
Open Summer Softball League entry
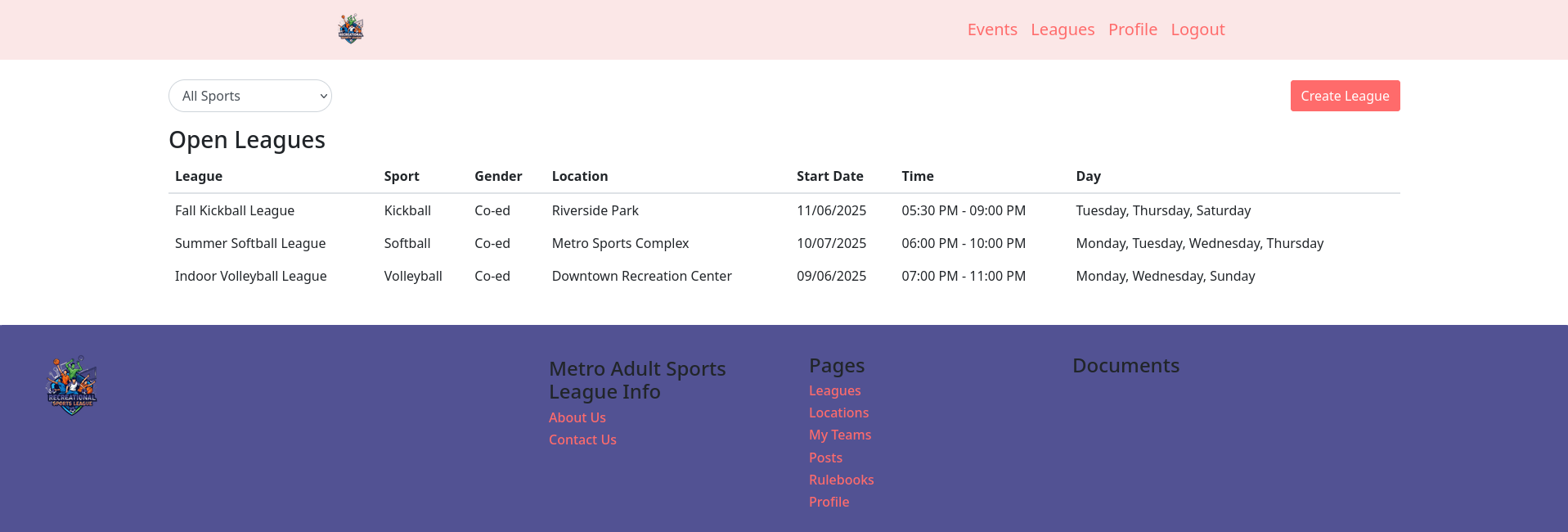(250, 243)
